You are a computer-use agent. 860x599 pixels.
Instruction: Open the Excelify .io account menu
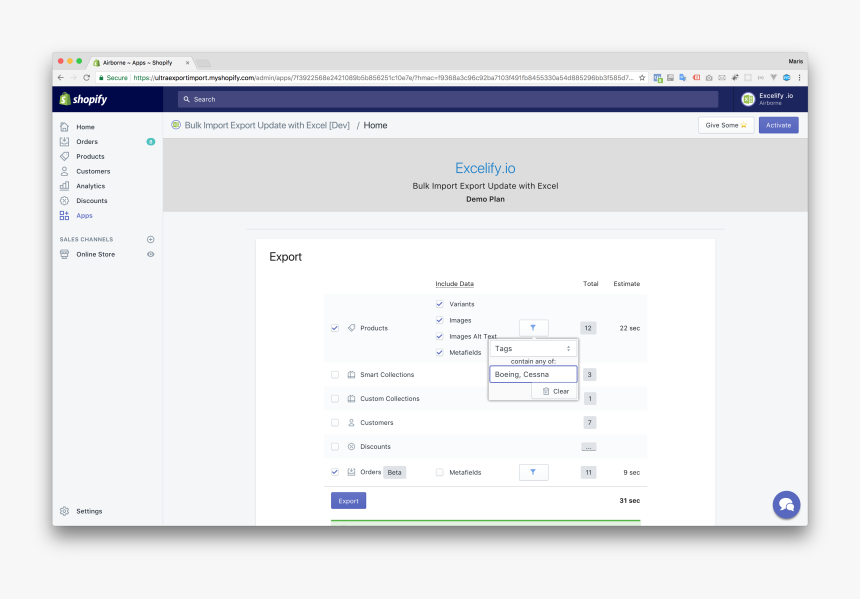[767, 99]
